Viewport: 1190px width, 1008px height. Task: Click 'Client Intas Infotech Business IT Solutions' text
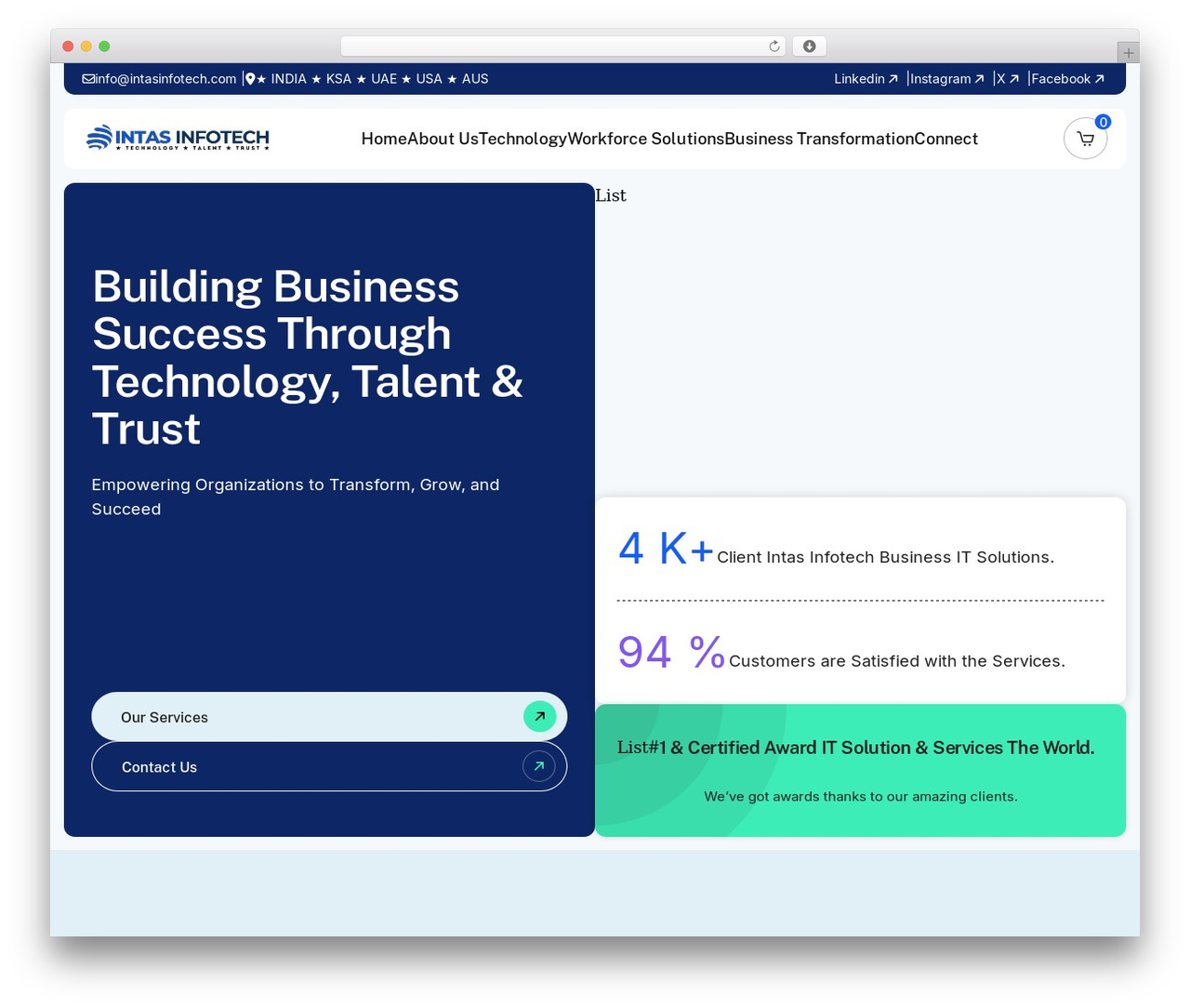point(885,557)
